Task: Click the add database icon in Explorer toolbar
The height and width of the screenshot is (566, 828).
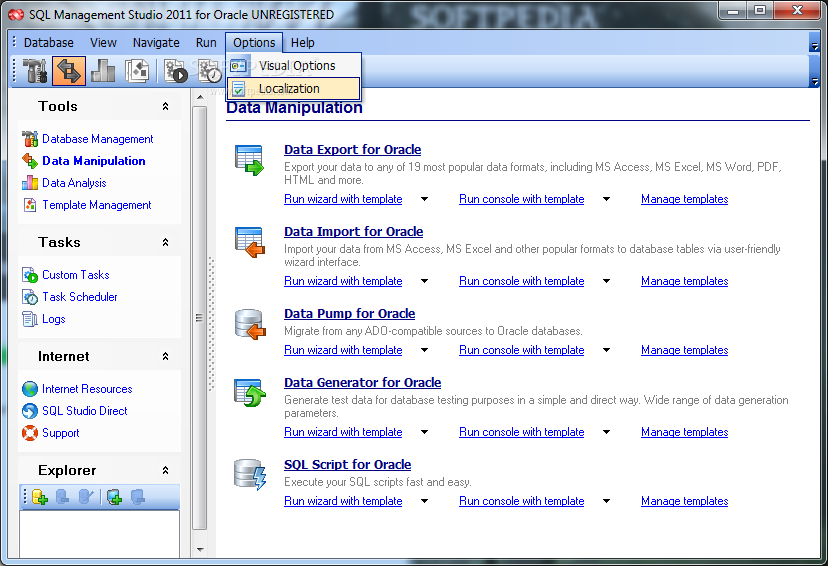Action: (40, 497)
